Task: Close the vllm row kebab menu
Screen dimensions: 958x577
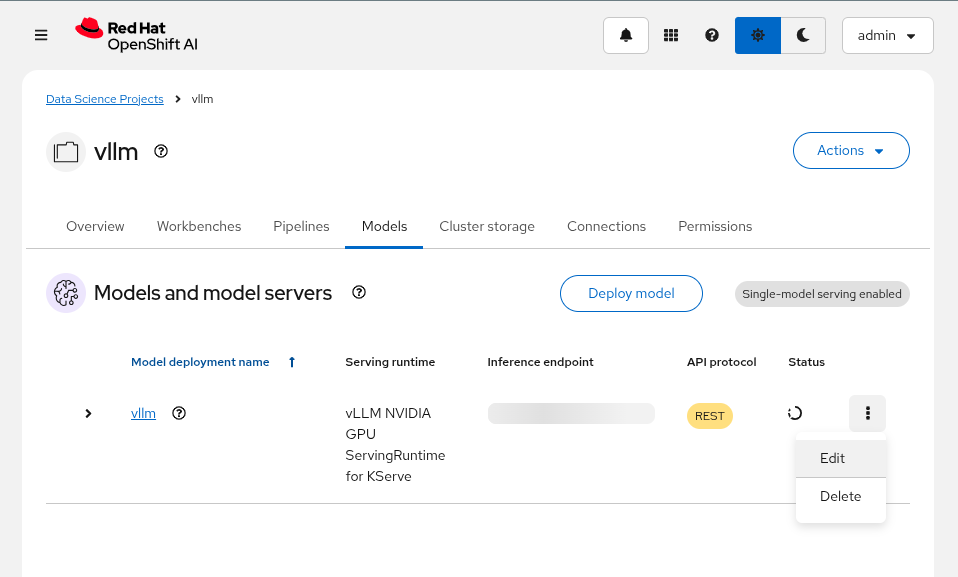Action: pos(868,413)
